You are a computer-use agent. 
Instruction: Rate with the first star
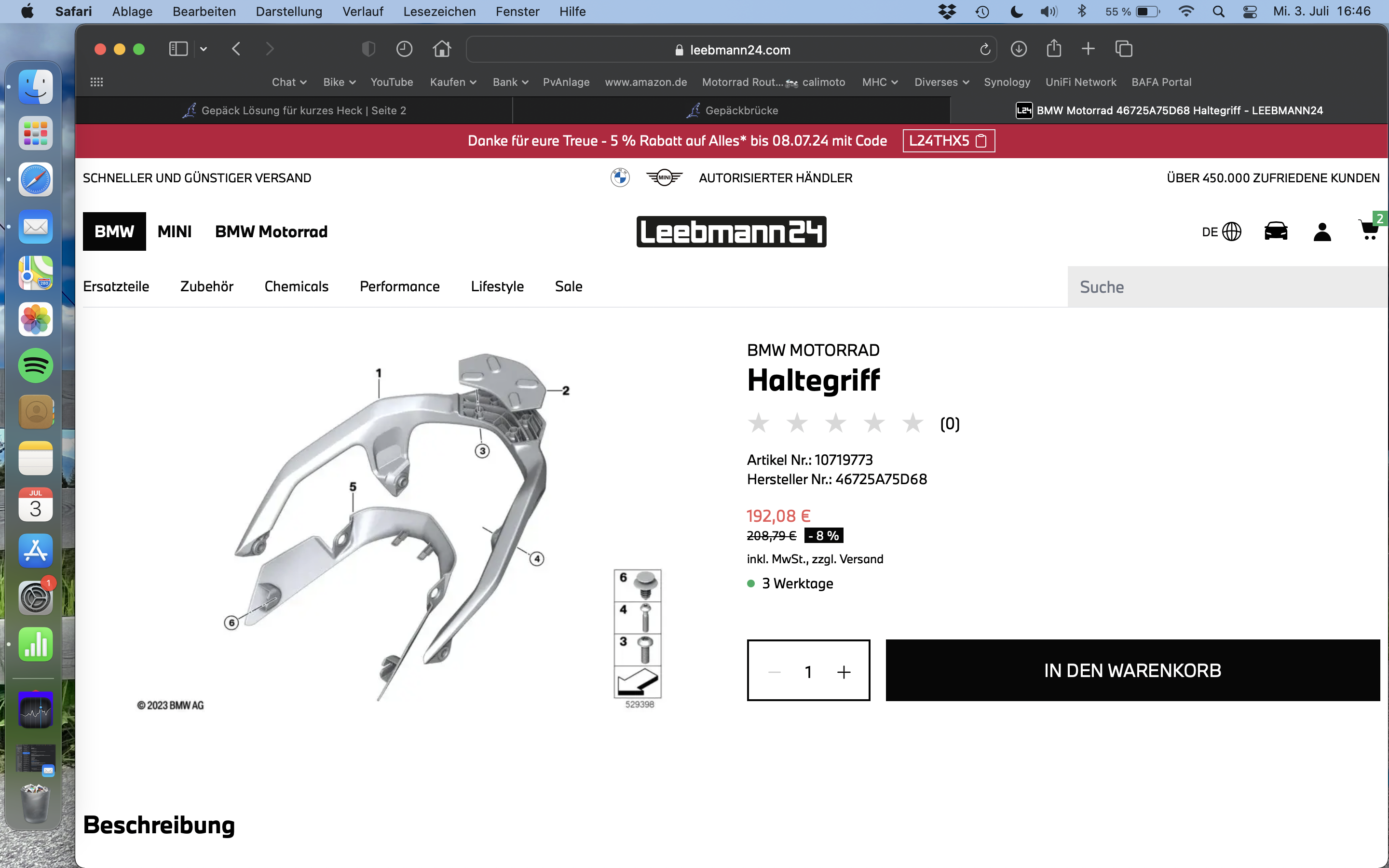(759, 424)
